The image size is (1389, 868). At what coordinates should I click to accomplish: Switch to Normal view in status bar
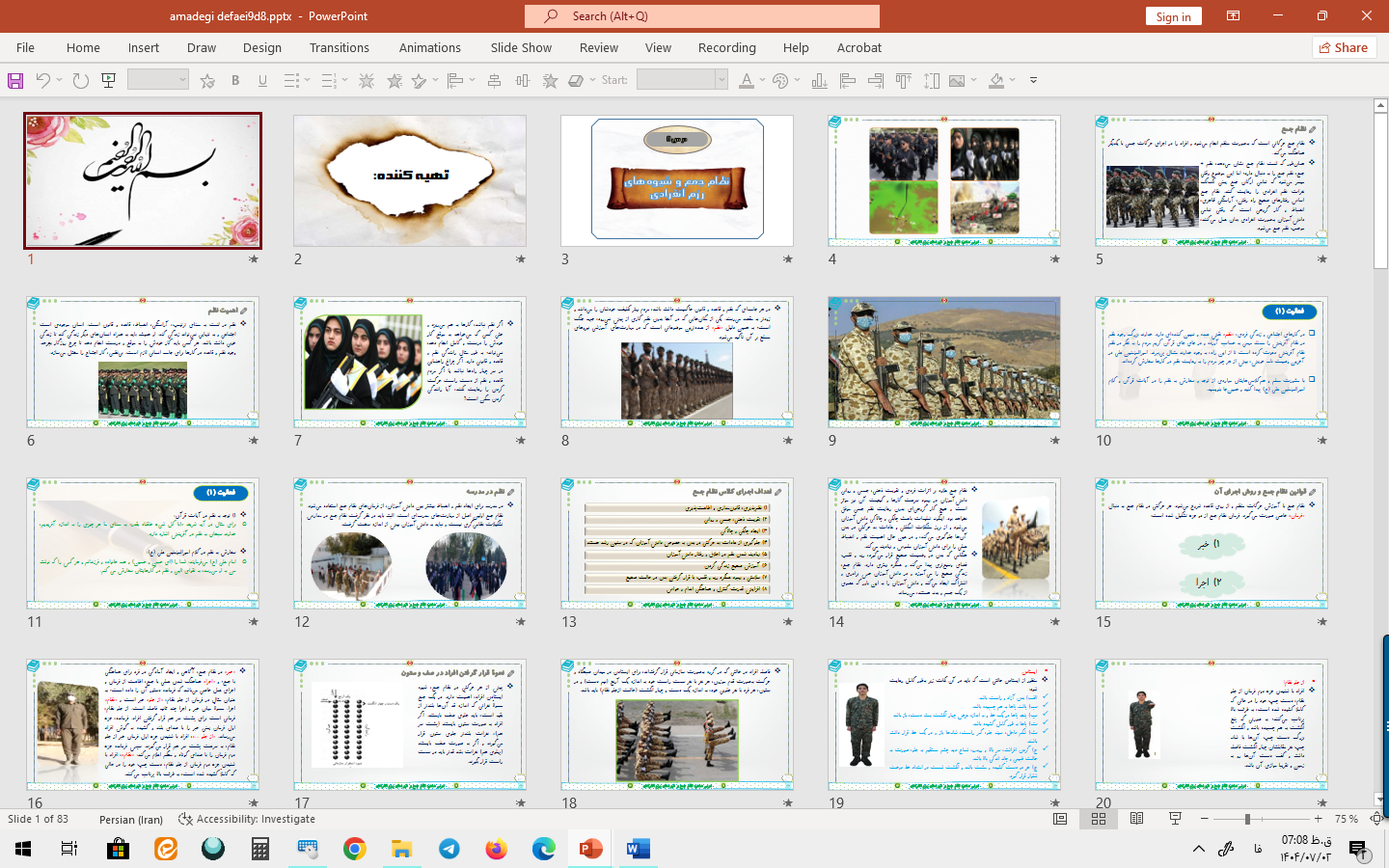coord(1060,819)
